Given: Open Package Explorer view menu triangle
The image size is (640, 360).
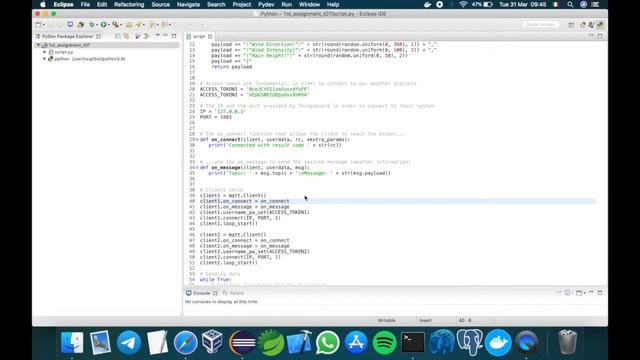Looking at the screenshot, I should point(157,36).
